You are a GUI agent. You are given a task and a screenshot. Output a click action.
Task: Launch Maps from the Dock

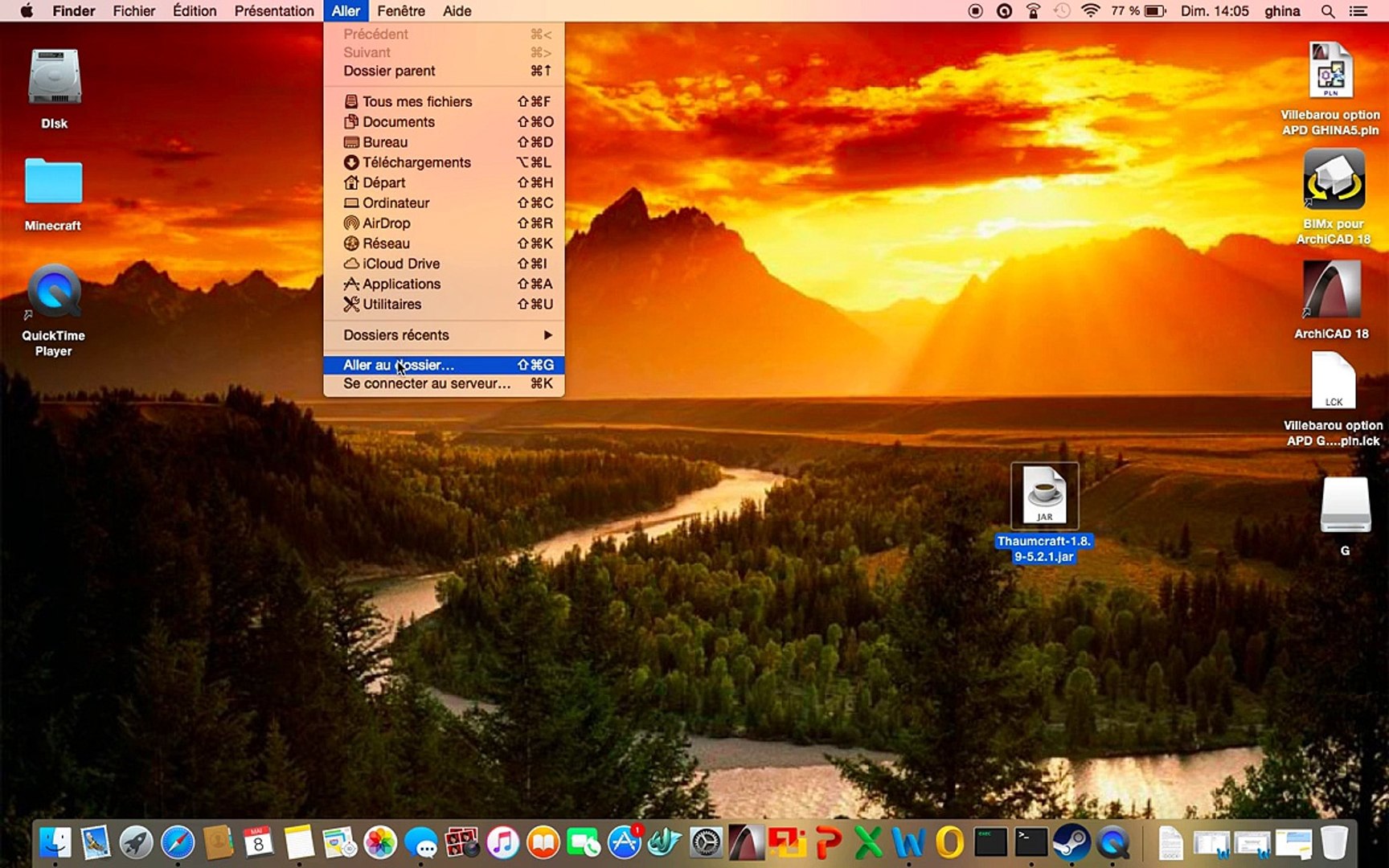tap(340, 842)
